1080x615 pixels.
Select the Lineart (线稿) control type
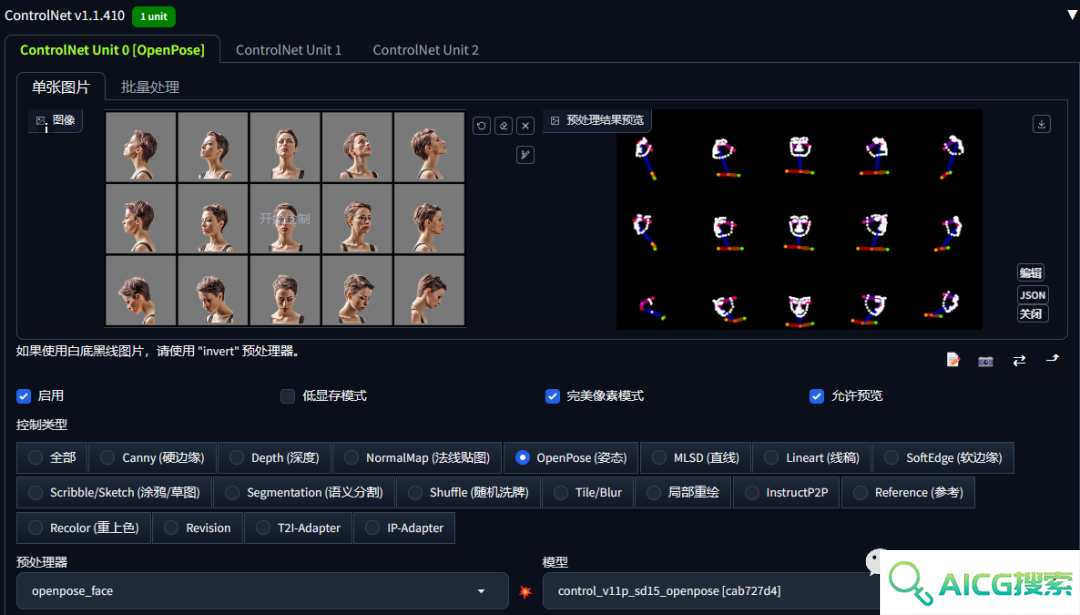811,457
